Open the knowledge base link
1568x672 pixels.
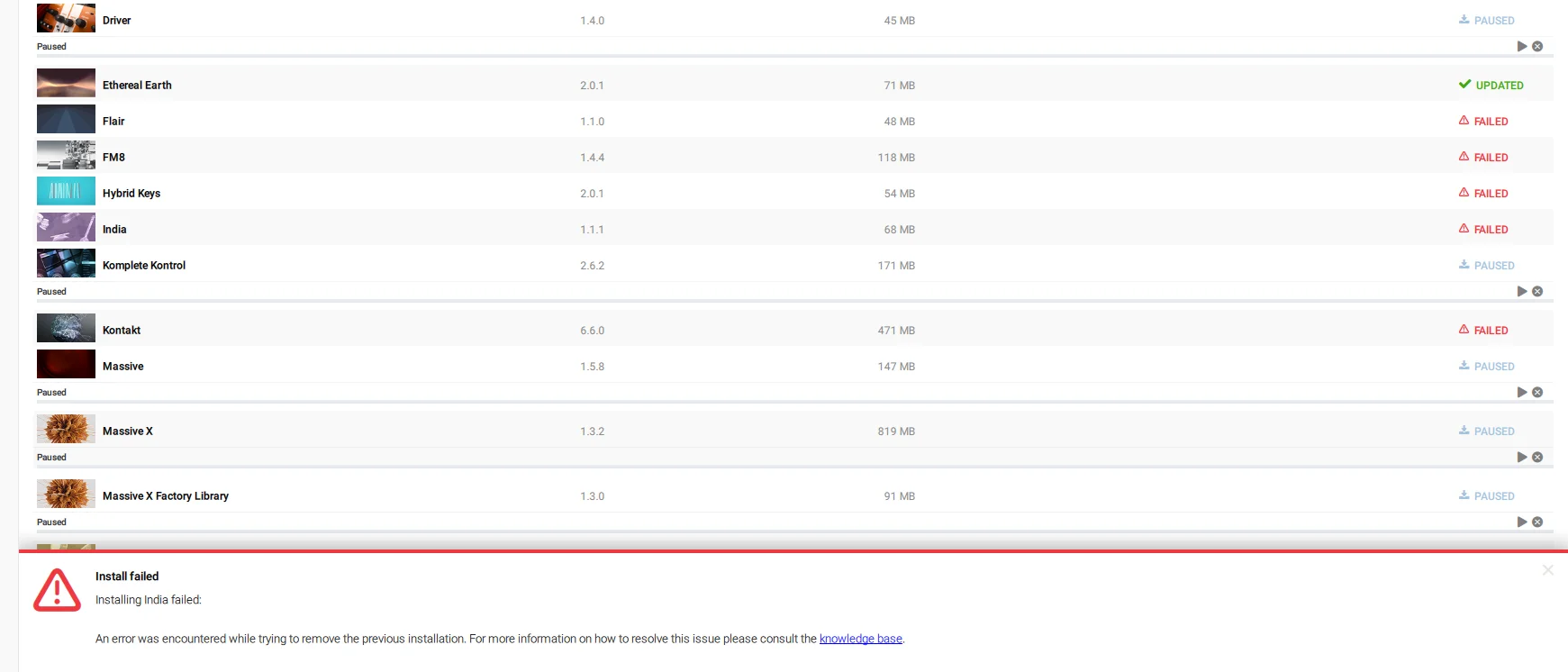point(861,639)
